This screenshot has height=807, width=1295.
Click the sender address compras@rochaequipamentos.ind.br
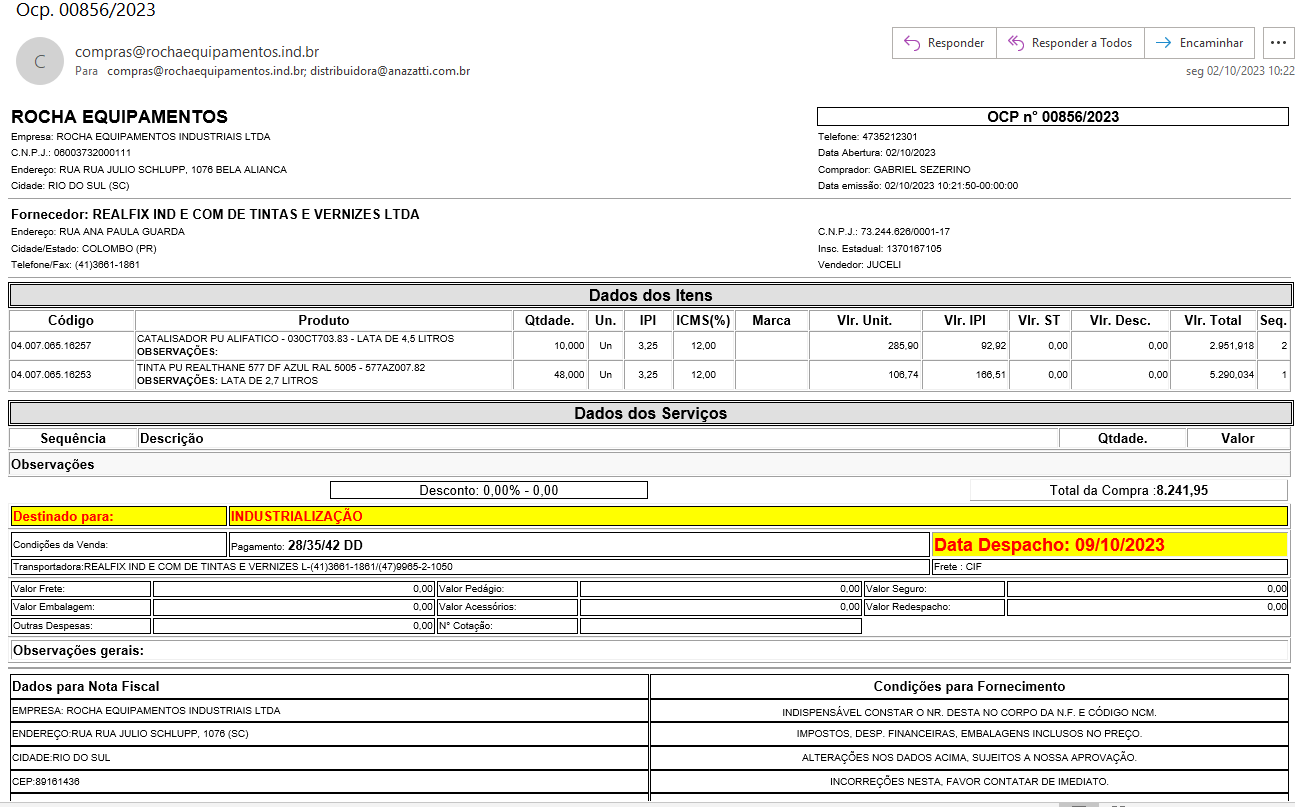[x=196, y=52]
